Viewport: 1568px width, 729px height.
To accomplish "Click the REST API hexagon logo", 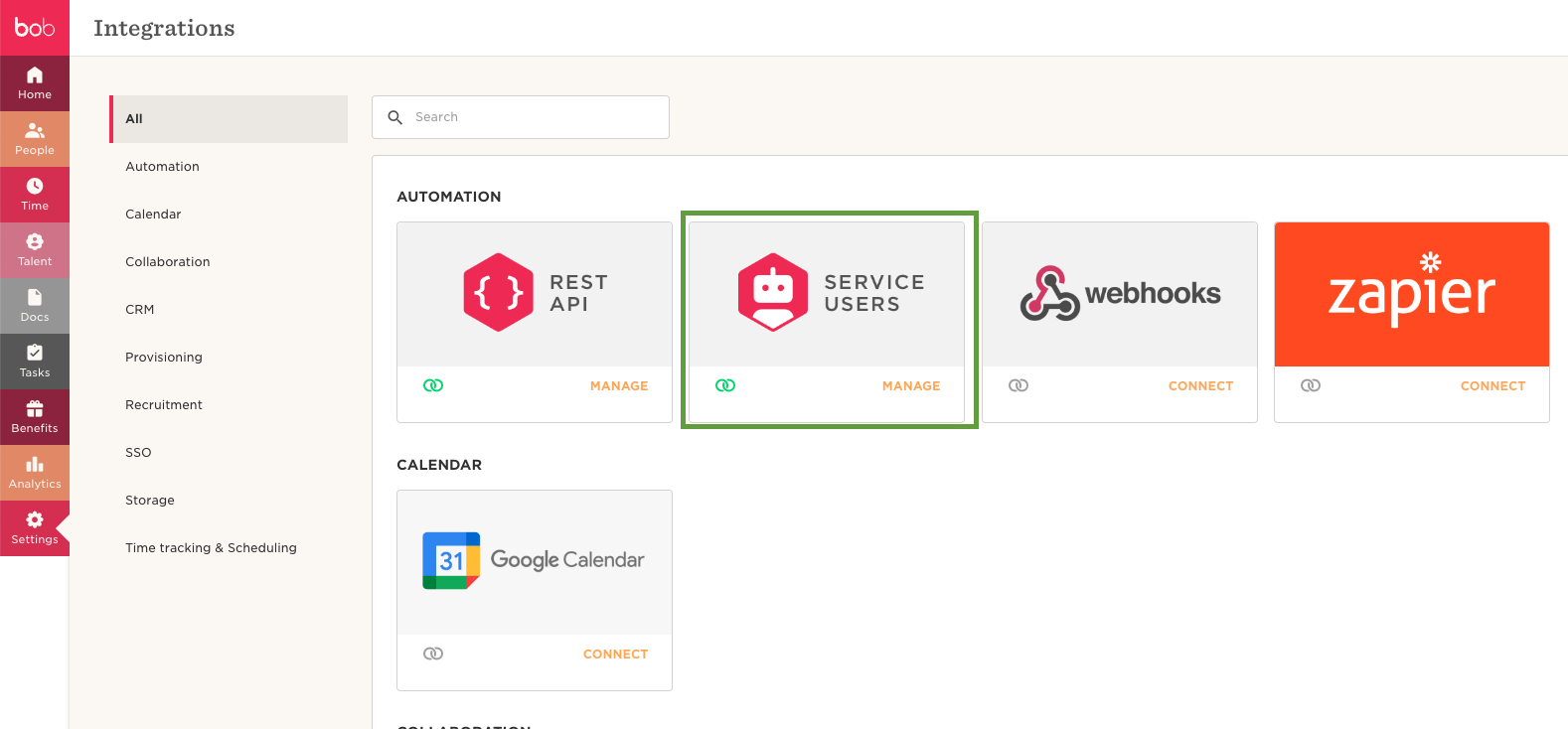I will pyautogui.click(x=498, y=292).
